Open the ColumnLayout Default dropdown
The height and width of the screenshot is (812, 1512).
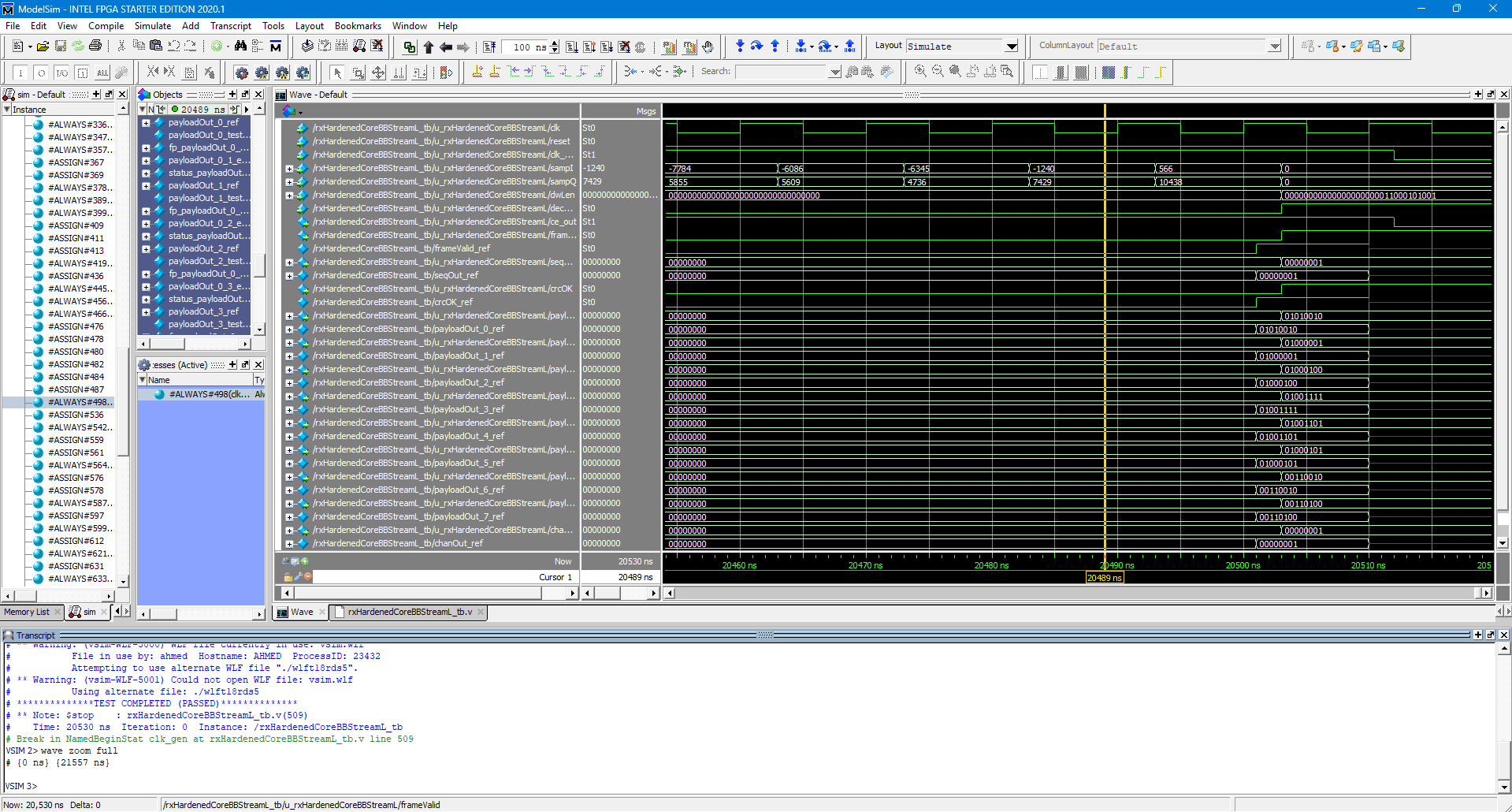1275,47
